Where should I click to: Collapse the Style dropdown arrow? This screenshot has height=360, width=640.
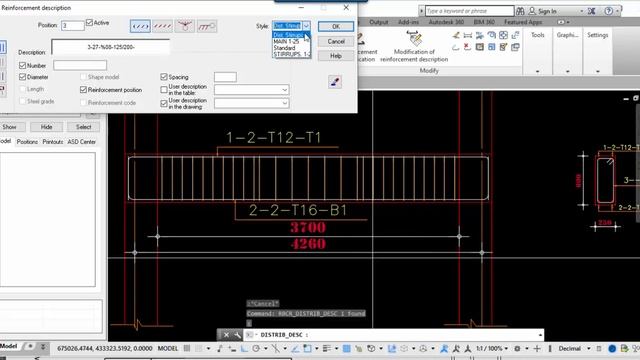pos(306,26)
